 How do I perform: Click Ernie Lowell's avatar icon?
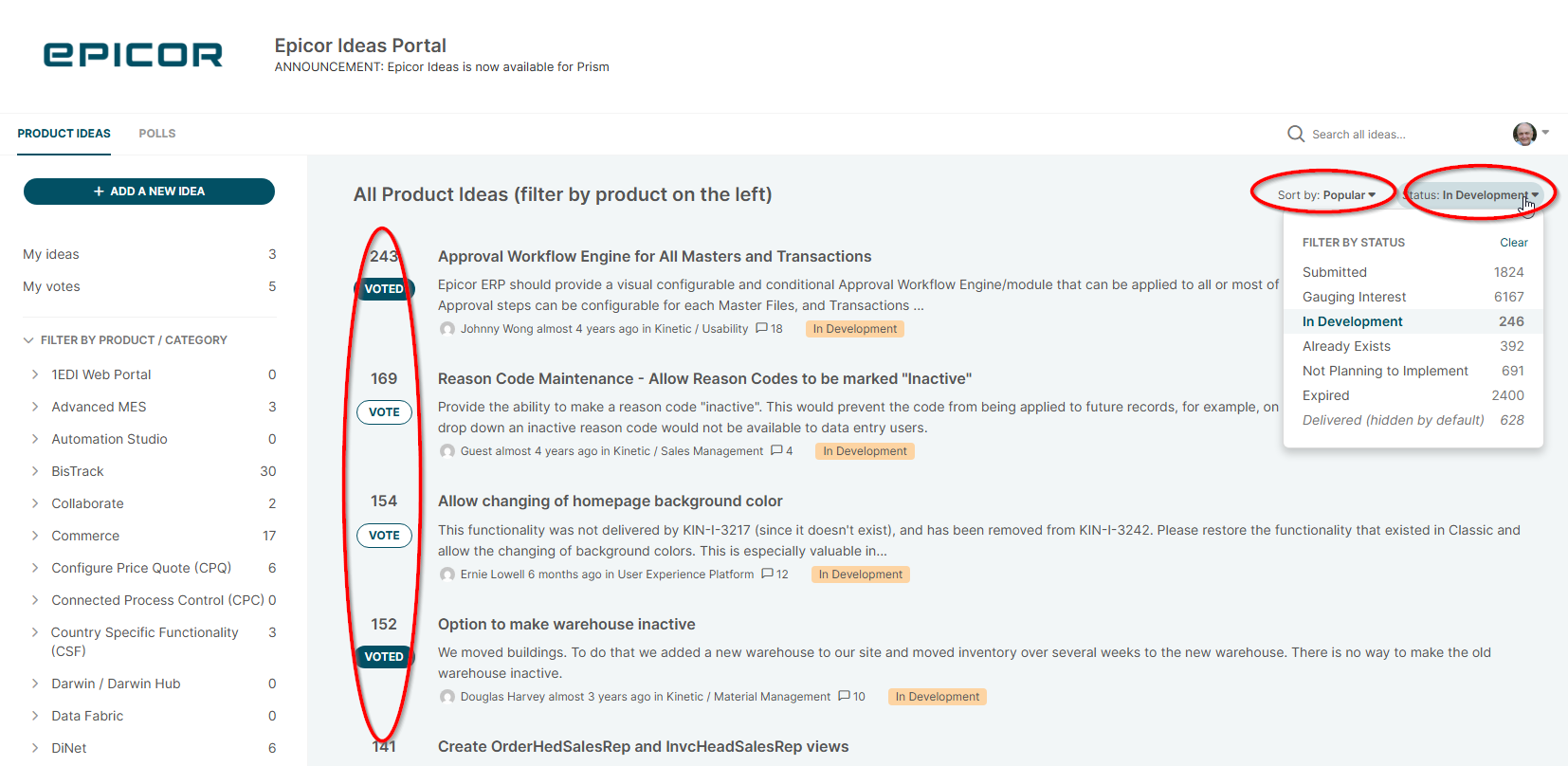[447, 574]
